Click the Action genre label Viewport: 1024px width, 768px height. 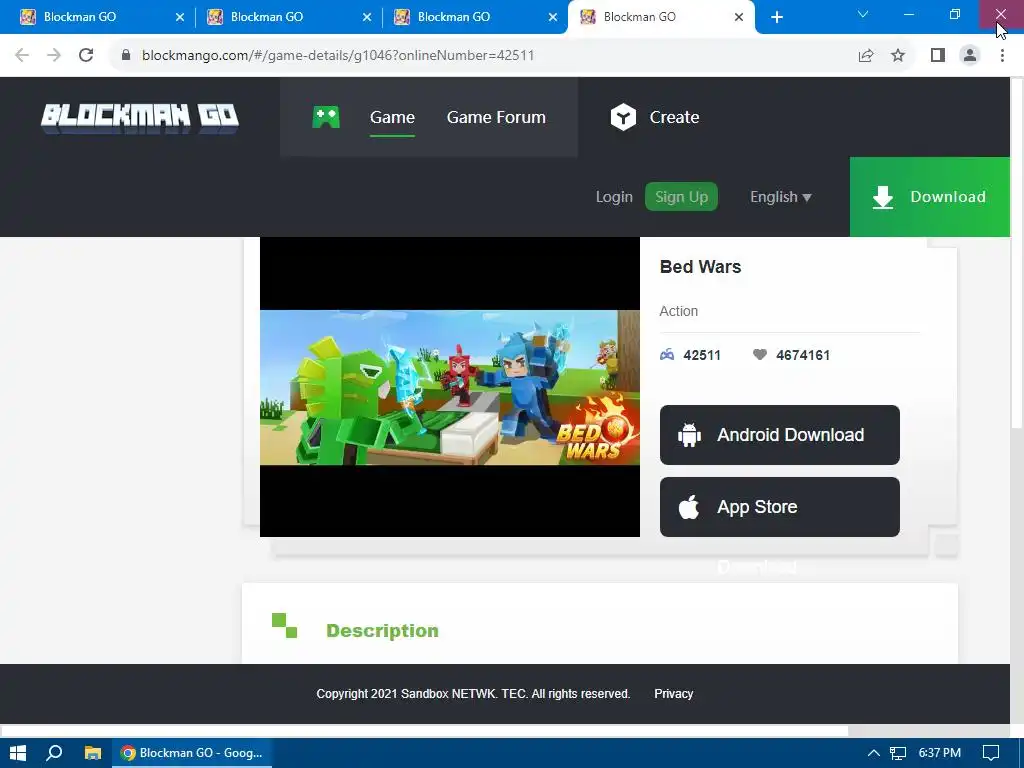tap(679, 311)
